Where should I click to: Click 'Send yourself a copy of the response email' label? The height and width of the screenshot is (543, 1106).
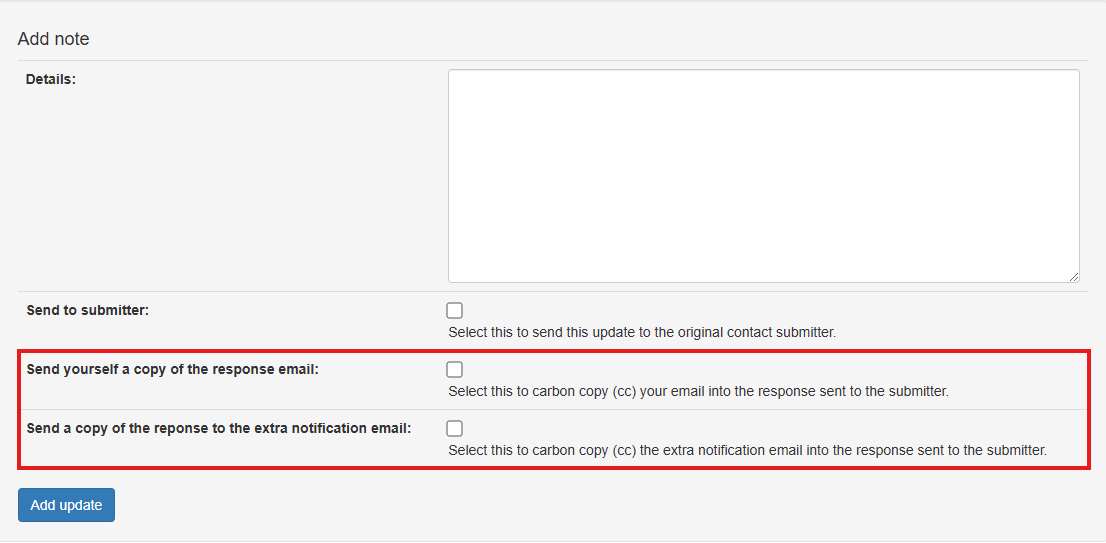(x=173, y=369)
